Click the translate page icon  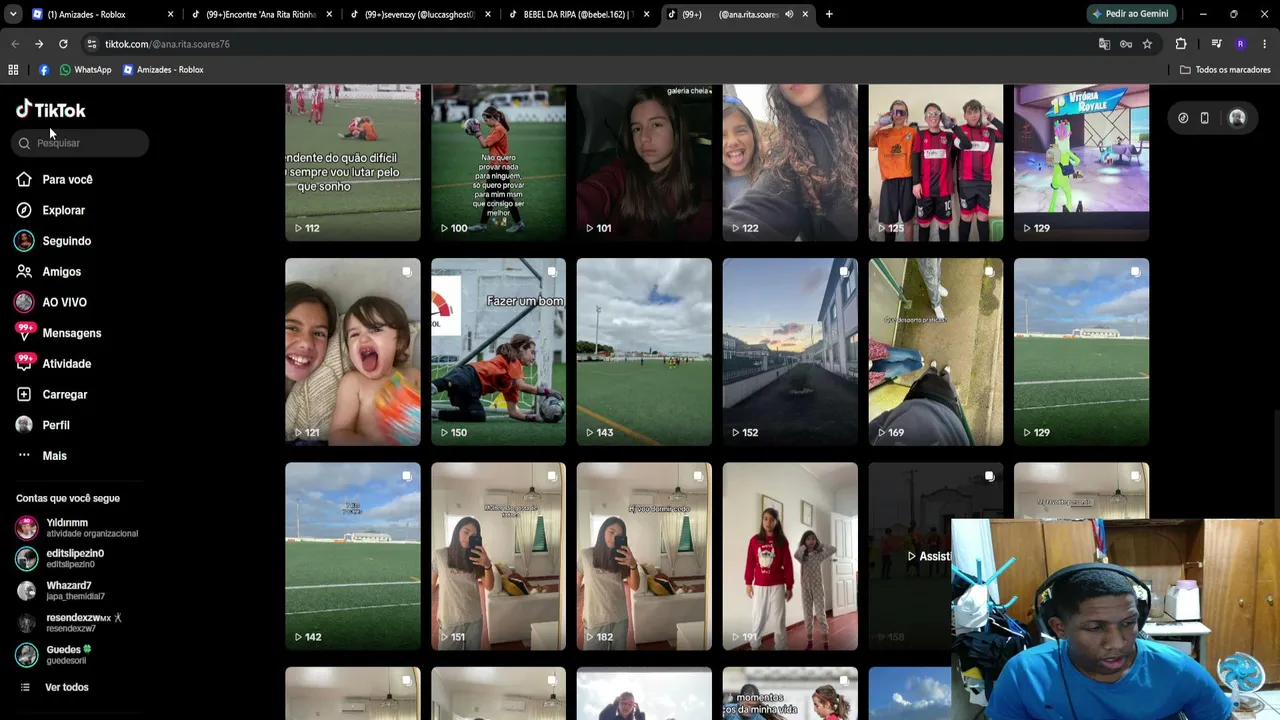coord(1104,44)
